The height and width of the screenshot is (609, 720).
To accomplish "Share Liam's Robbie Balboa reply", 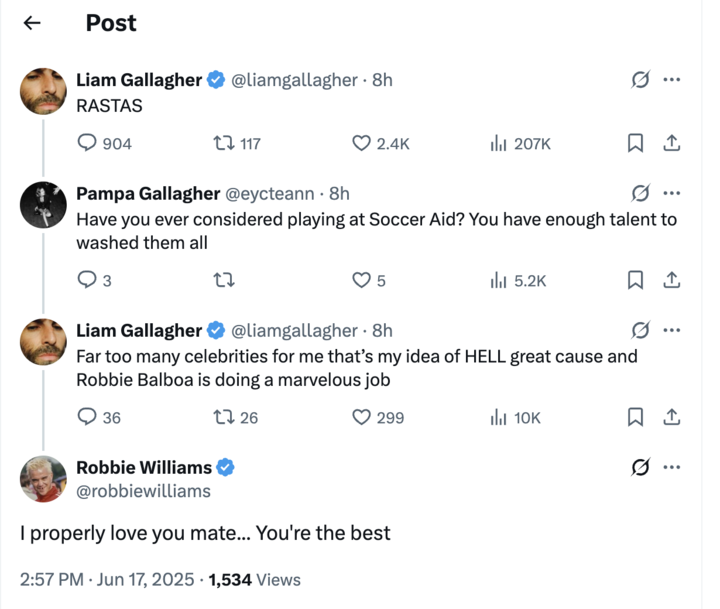I will (672, 418).
